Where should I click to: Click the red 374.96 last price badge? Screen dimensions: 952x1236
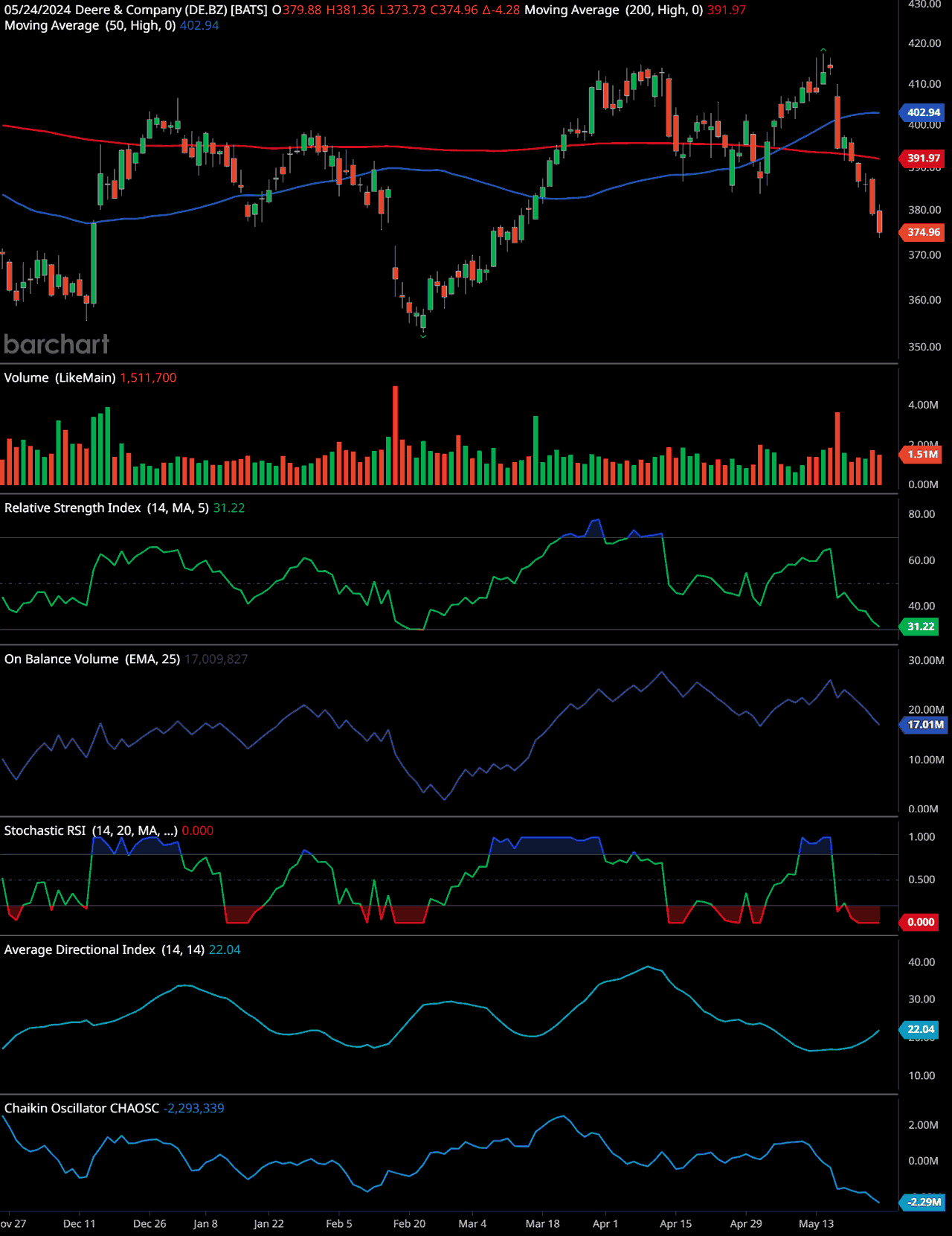pos(923,232)
